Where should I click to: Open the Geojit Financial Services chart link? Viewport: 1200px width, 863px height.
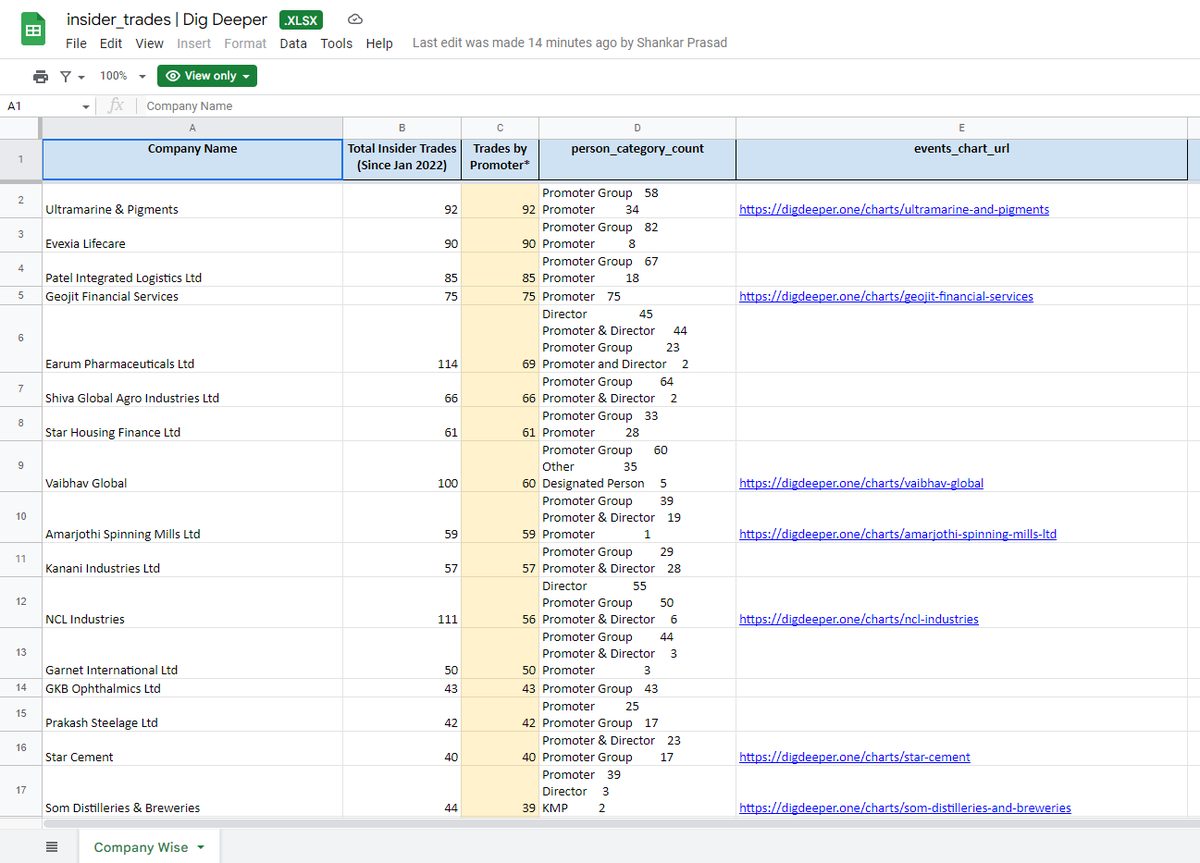tap(886, 296)
